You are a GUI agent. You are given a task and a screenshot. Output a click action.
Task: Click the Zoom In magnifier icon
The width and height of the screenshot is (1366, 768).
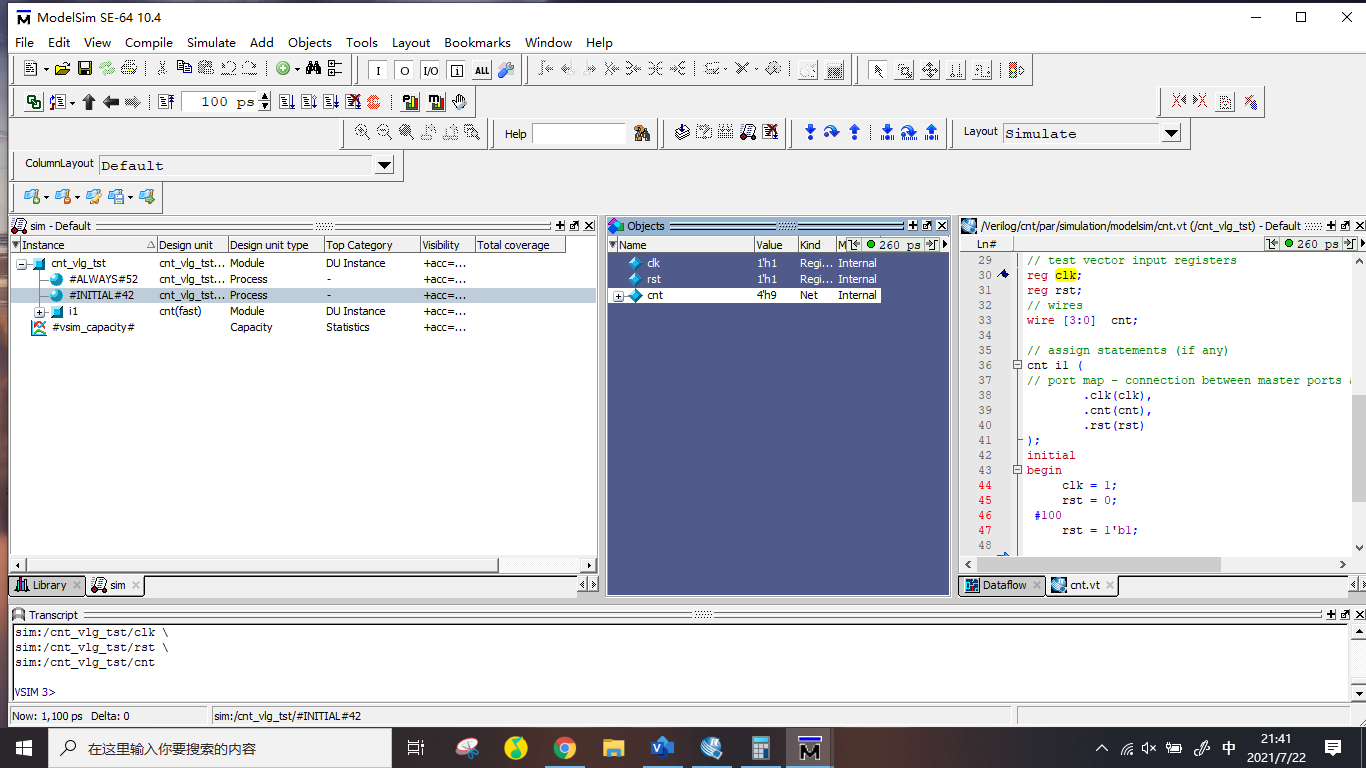coord(362,133)
